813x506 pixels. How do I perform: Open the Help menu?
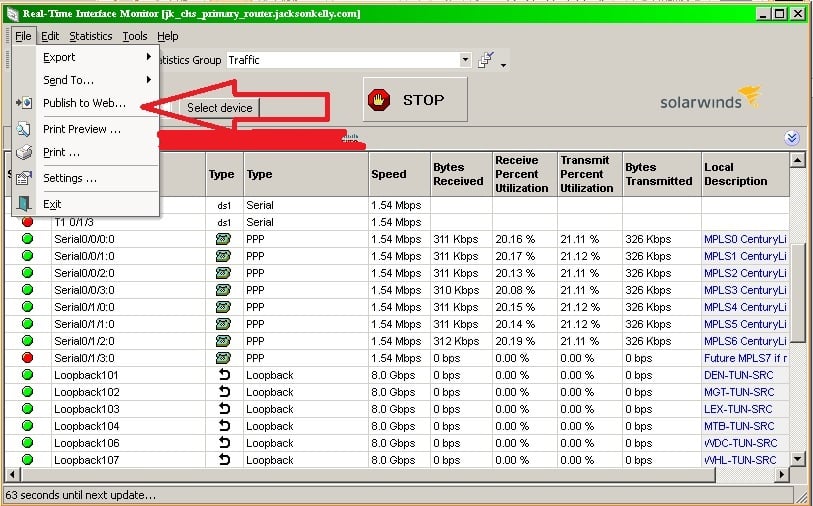[167, 36]
